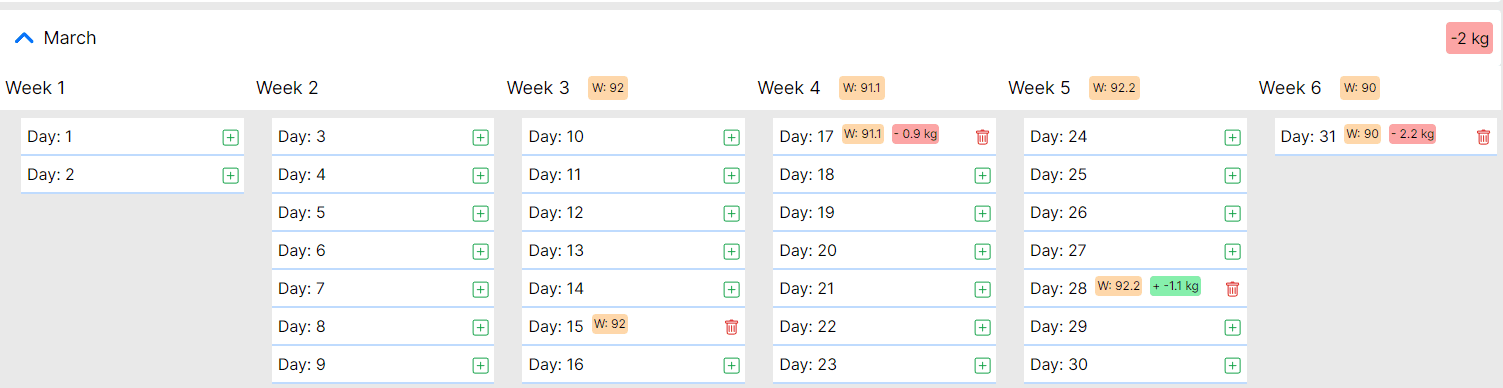The width and height of the screenshot is (1503, 388).
Task: Collapse the March month section
Action: point(25,38)
